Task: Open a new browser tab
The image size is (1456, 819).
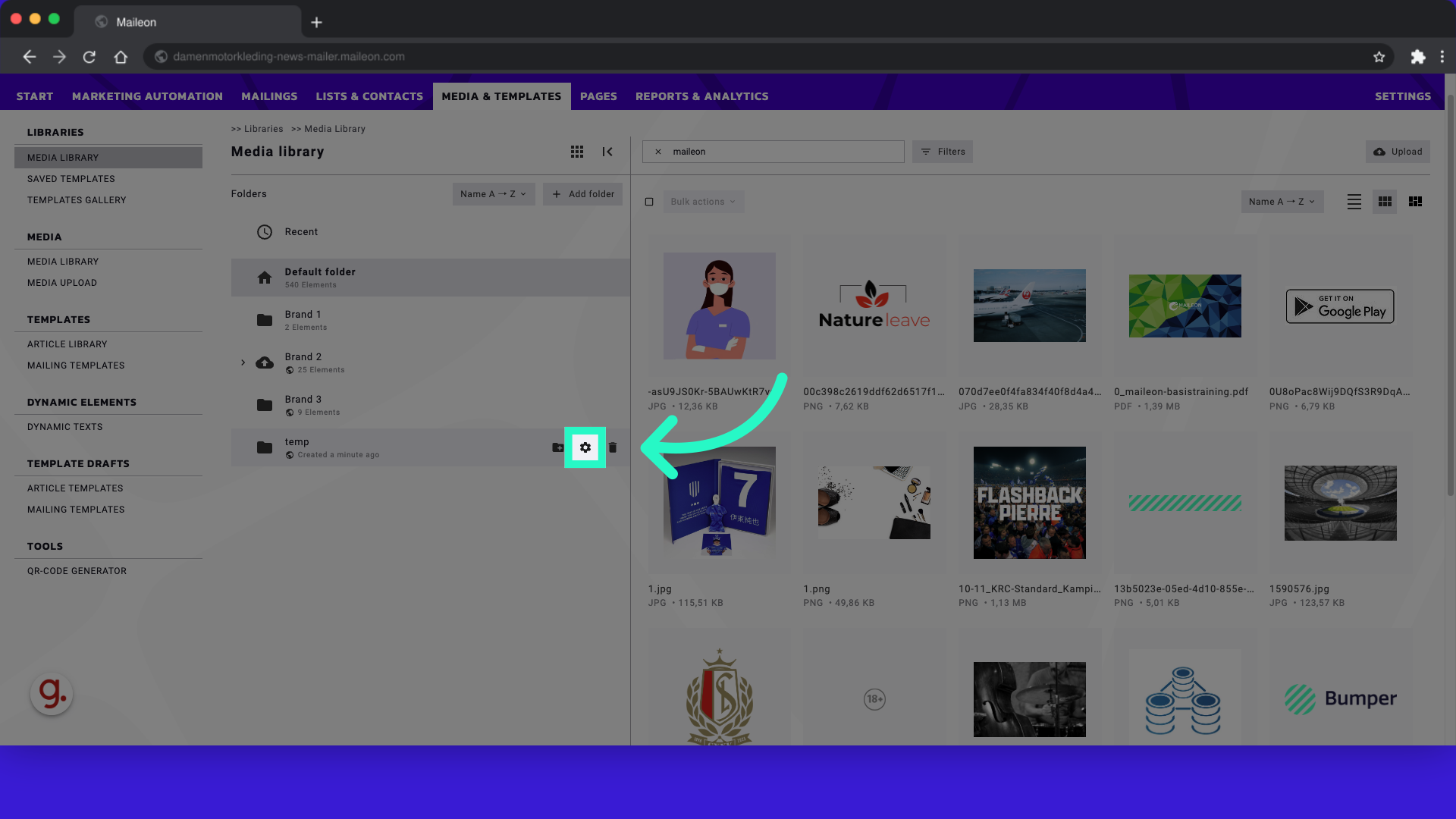Action: 316,23
